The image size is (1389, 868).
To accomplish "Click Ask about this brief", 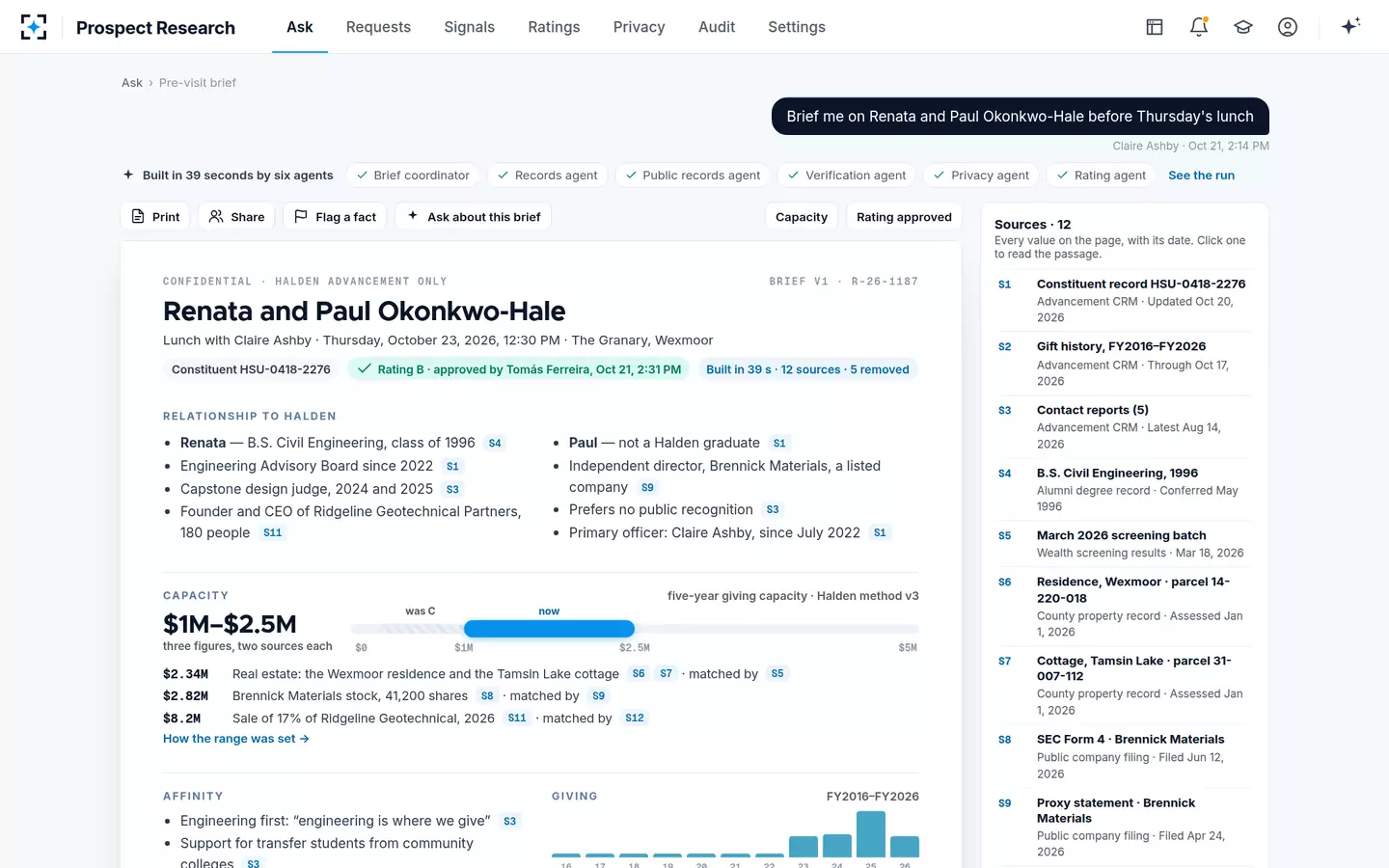I will click(473, 217).
